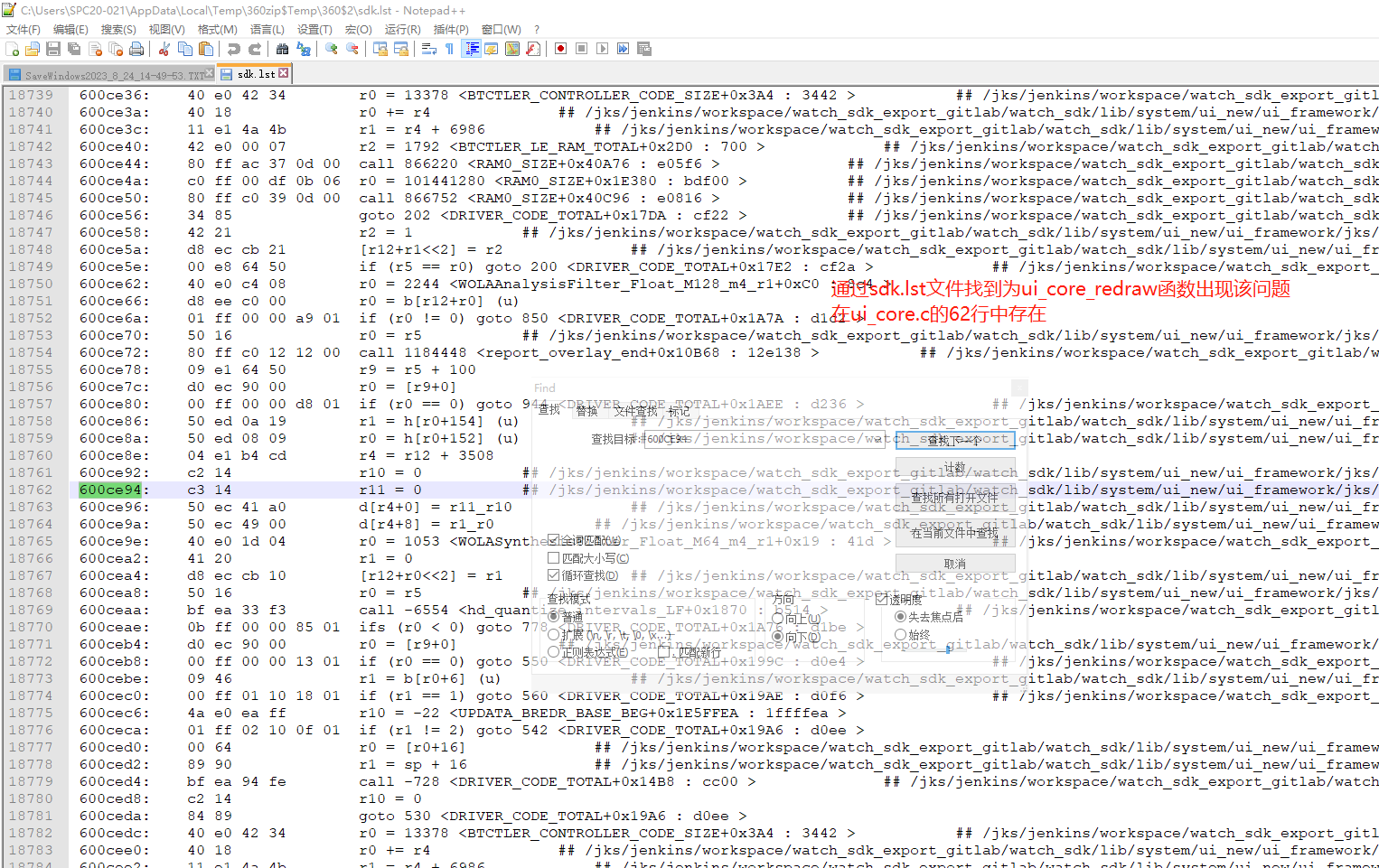The height and width of the screenshot is (868, 1379).
Task: Click the Save All toolbar icon
Action: (x=74, y=49)
